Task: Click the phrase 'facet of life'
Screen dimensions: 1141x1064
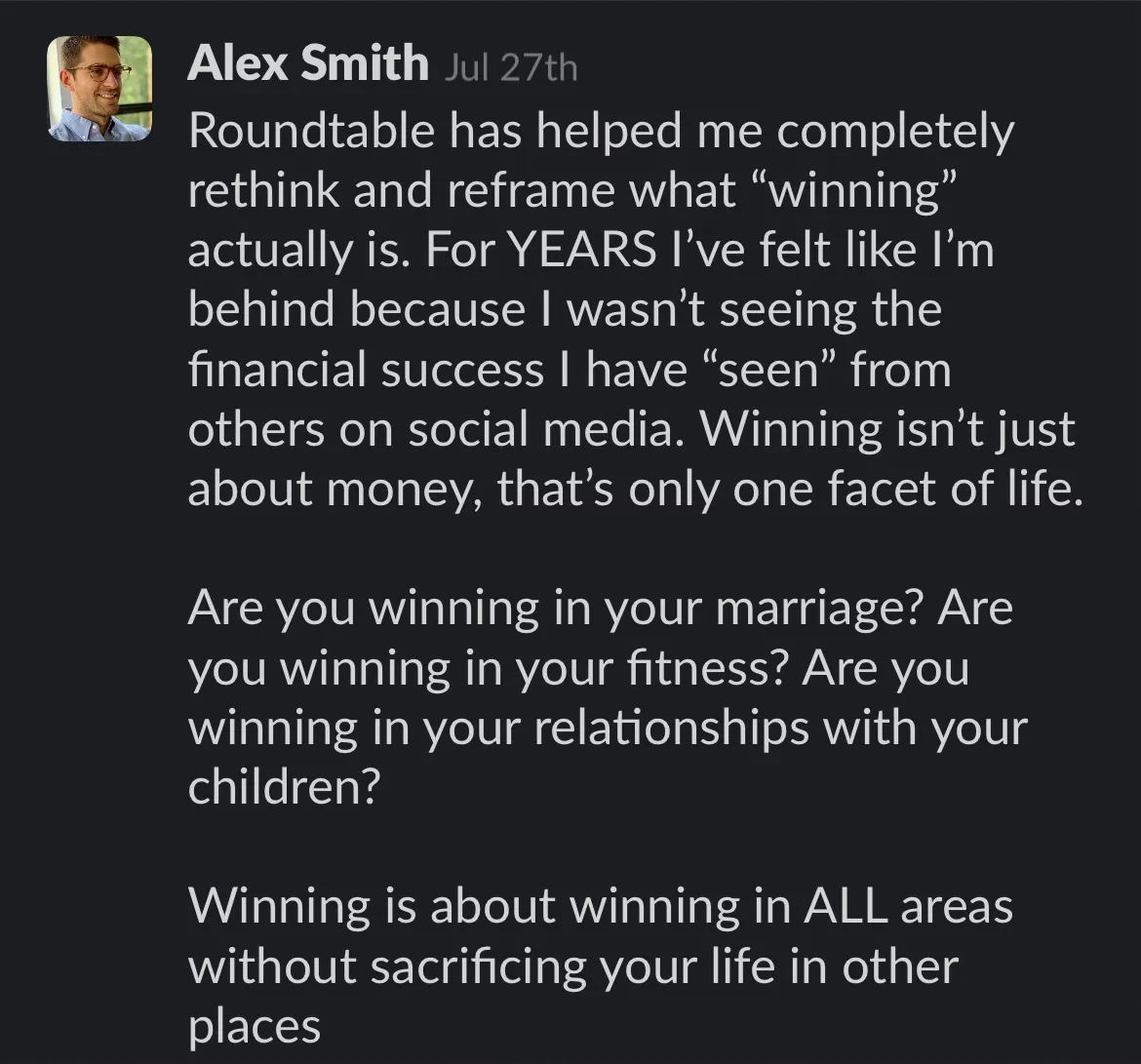Action: coord(956,489)
